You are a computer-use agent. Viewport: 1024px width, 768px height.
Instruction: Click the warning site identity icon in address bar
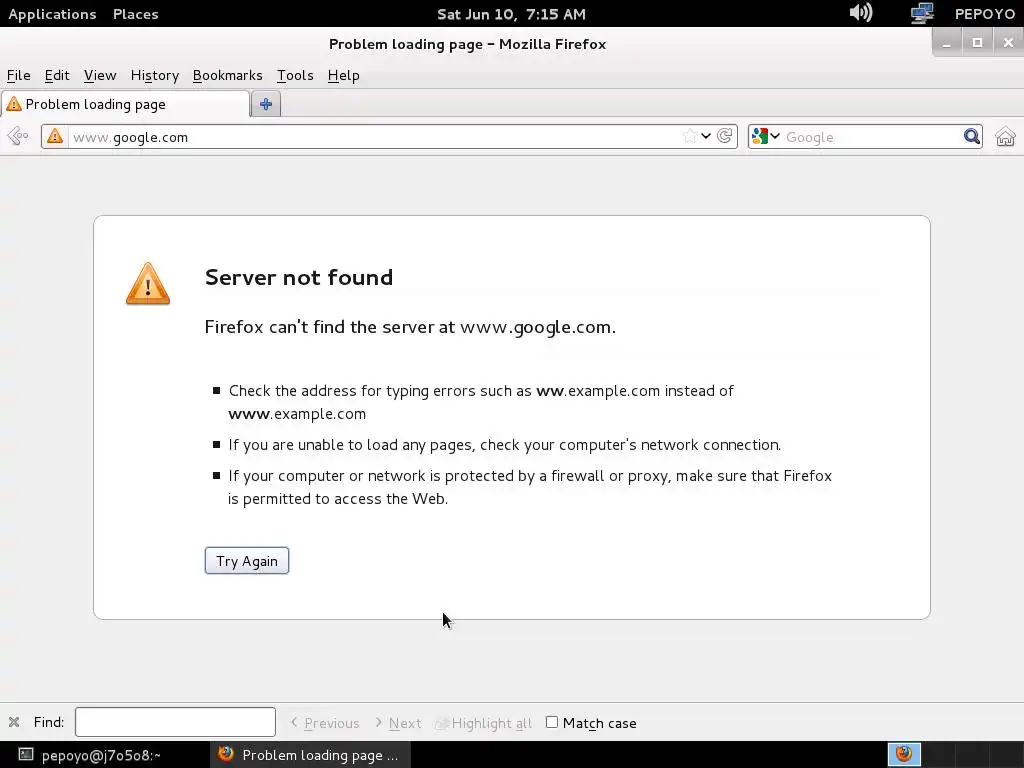point(55,136)
